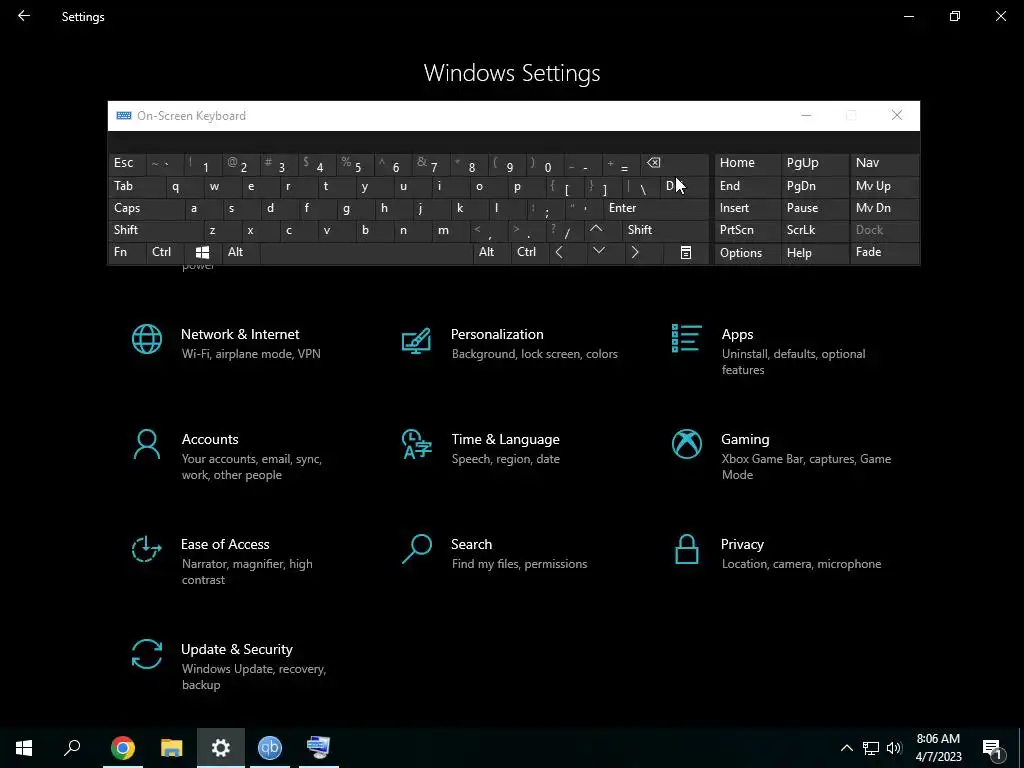Toggle ScrLk key on On-Screen Keyboard
The width and height of the screenshot is (1024, 768).
(814, 230)
